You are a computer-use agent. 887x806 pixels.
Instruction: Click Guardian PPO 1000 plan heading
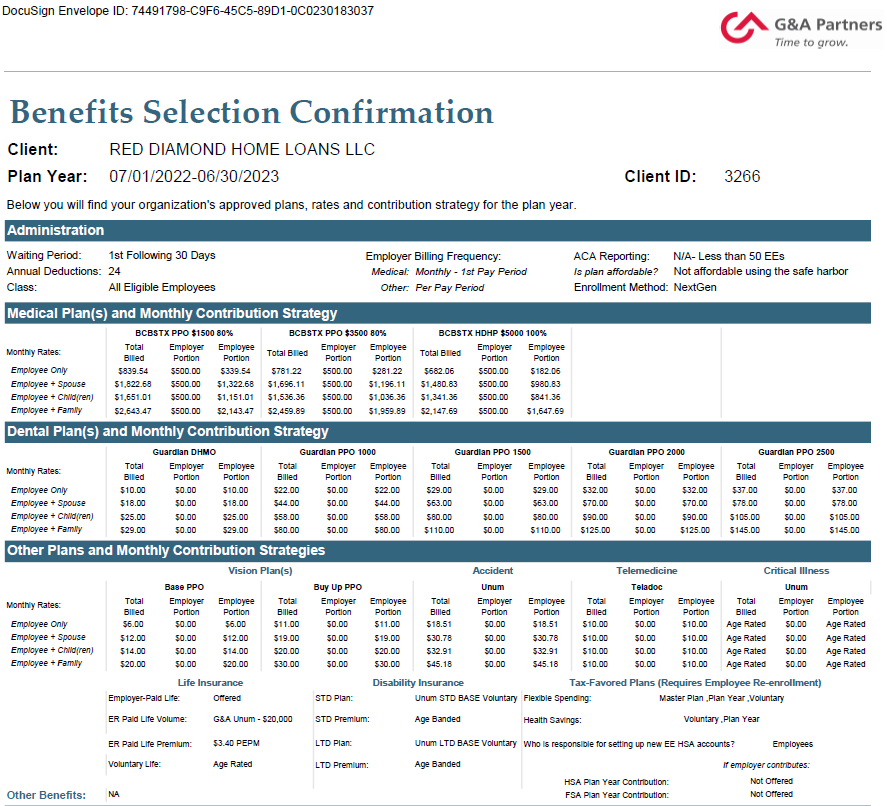click(x=338, y=452)
